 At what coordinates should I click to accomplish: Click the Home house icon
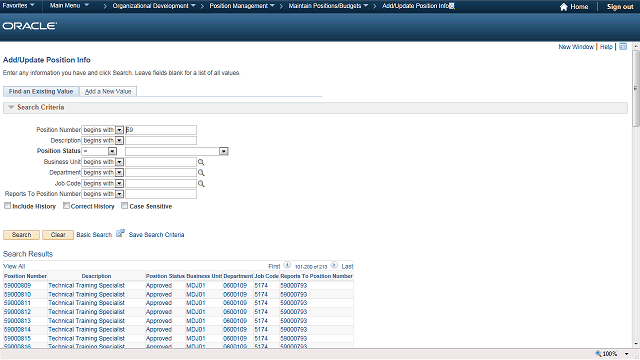click(x=564, y=7)
